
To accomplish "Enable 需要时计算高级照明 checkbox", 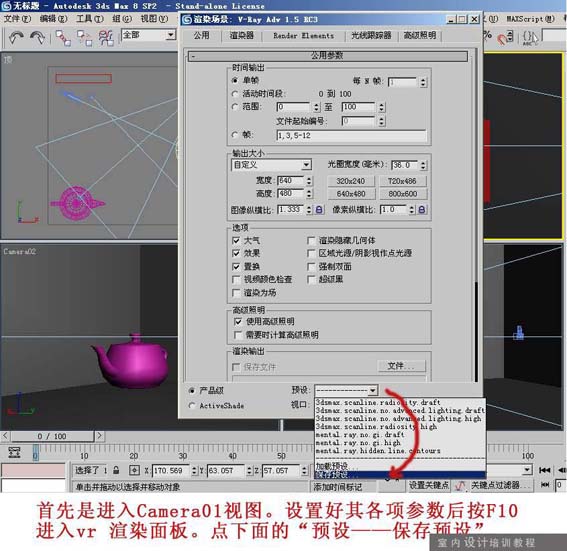I will pyautogui.click(x=238, y=335).
